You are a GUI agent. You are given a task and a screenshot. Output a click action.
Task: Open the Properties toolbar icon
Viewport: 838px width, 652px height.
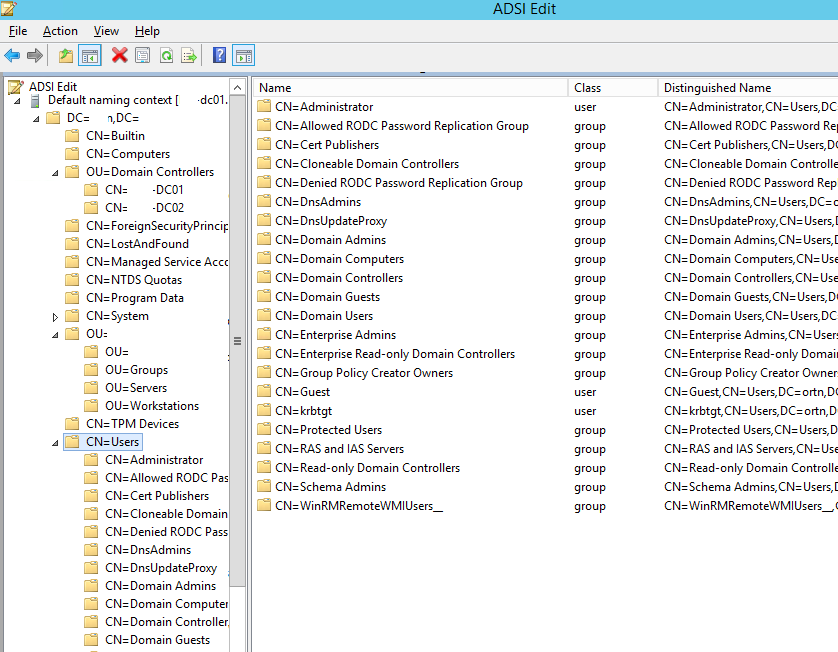(x=142, y=55)
